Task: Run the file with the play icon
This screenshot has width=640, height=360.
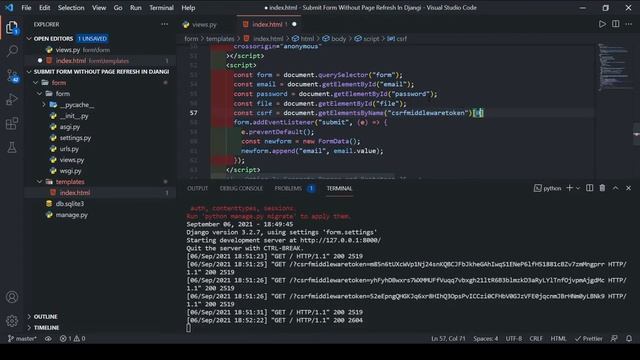Action: point(602,24)
